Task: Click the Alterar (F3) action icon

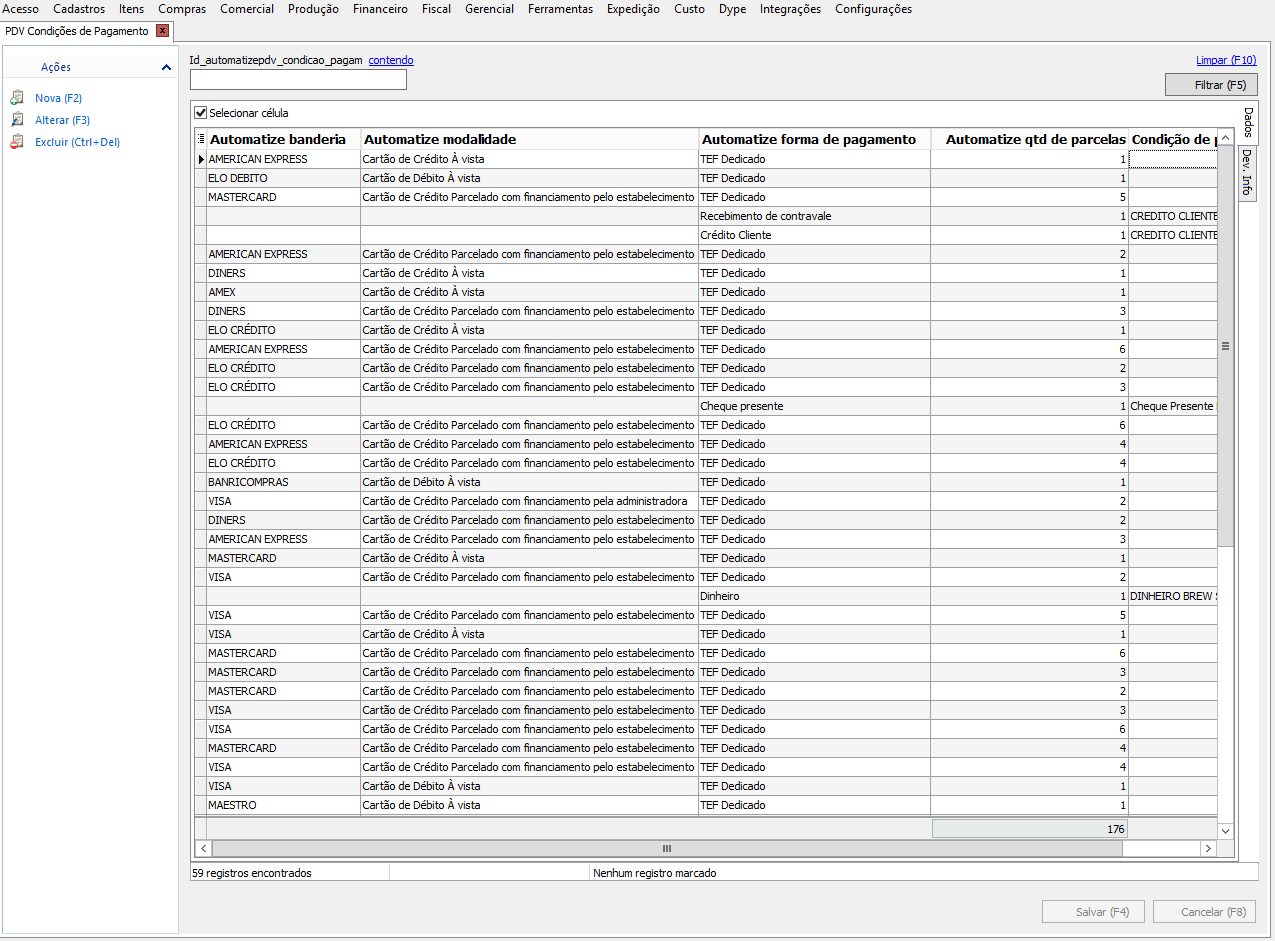Action: (16, 120)
